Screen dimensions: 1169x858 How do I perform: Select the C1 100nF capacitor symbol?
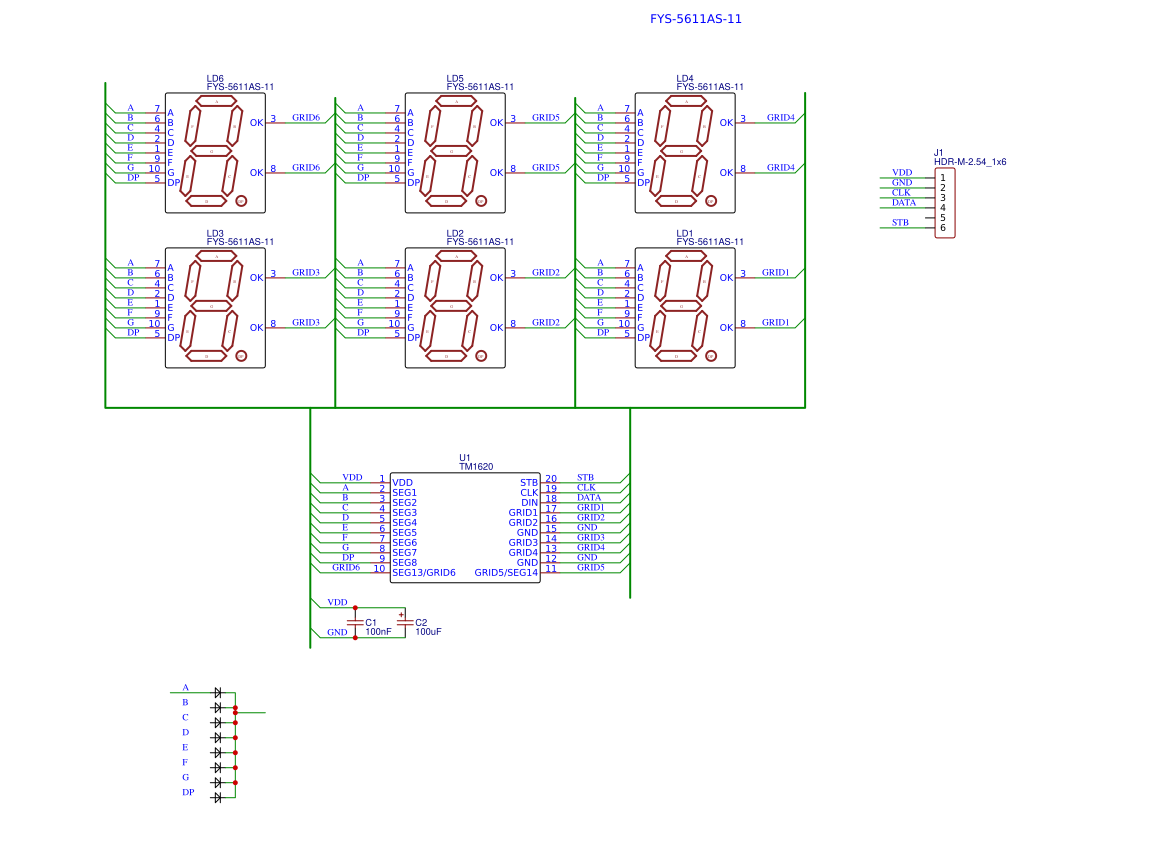355,622
